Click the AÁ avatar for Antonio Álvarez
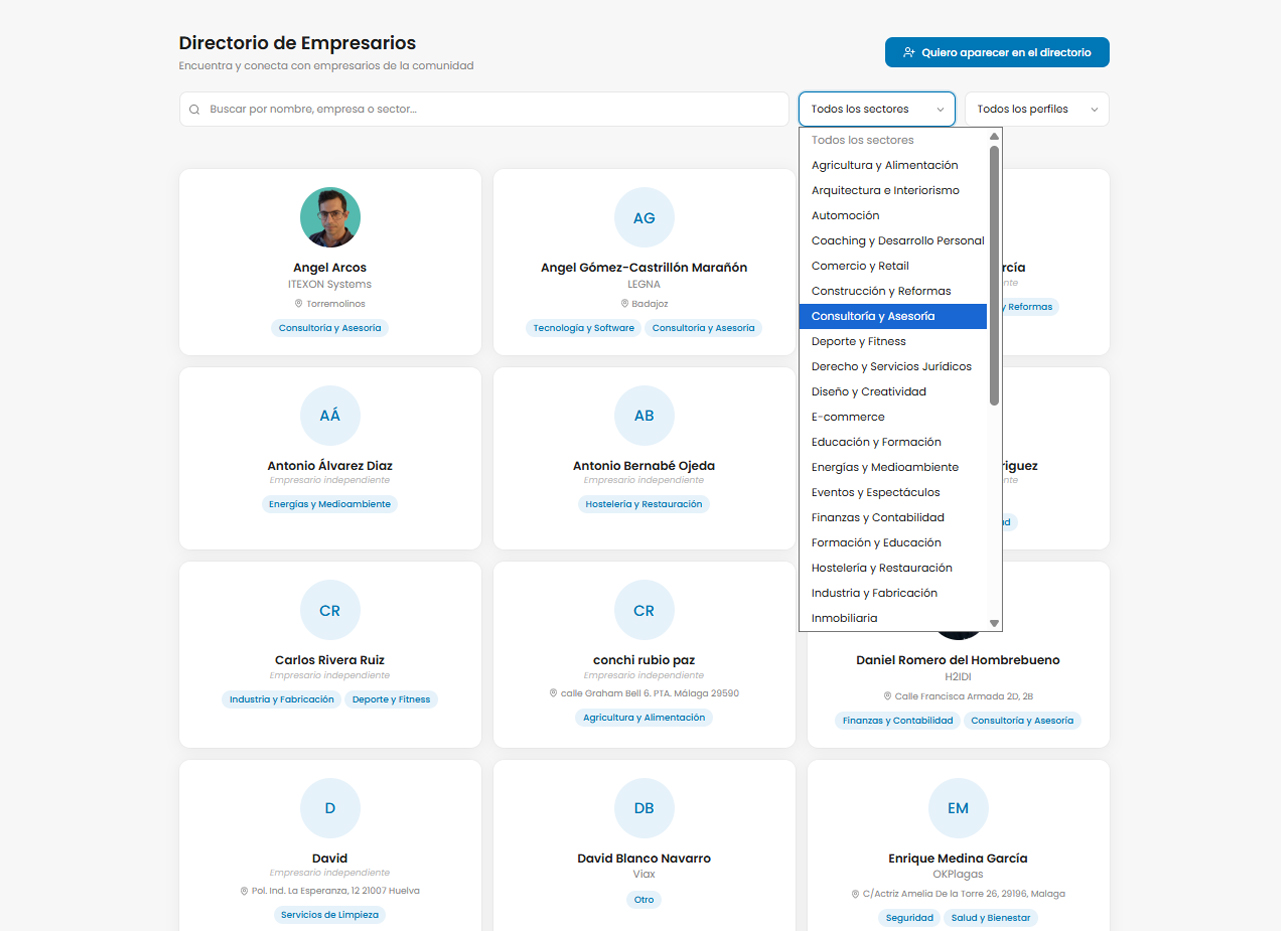1281x931 pixels. click(330, 415)
